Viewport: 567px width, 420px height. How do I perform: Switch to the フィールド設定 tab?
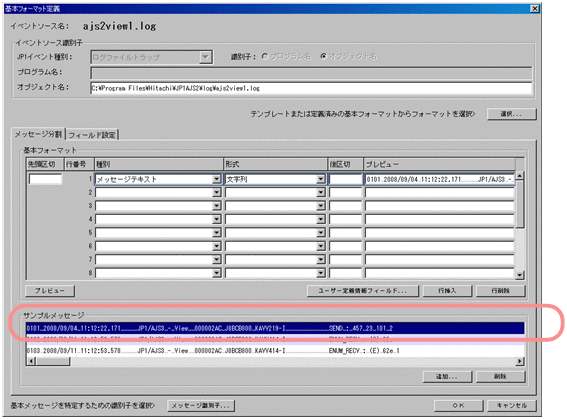coord(92,135)
